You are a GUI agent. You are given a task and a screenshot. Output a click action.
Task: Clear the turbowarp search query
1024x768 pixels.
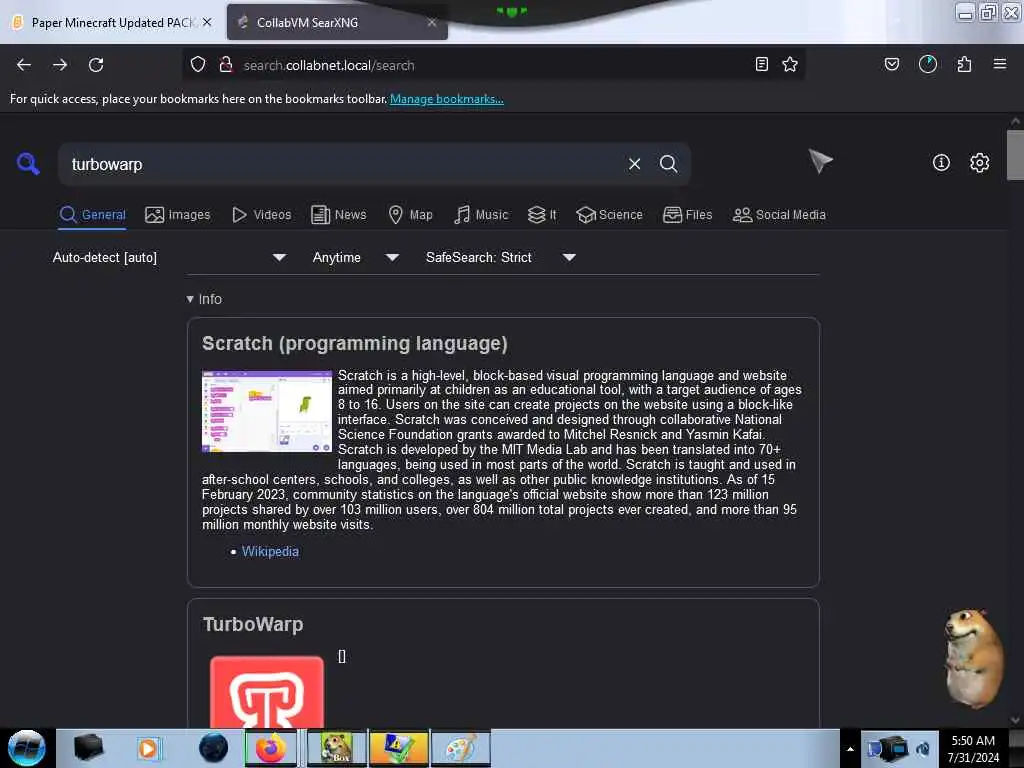pyautogui.click(x=634, y=164)
